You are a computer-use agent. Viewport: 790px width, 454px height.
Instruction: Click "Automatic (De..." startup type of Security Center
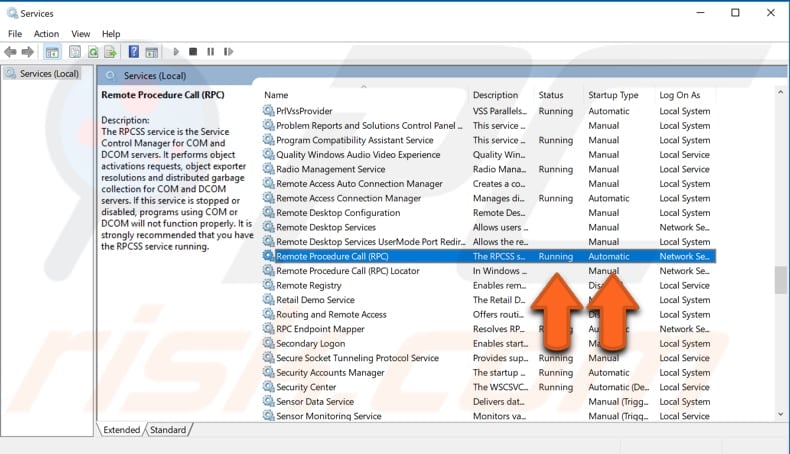click(619, 387)
